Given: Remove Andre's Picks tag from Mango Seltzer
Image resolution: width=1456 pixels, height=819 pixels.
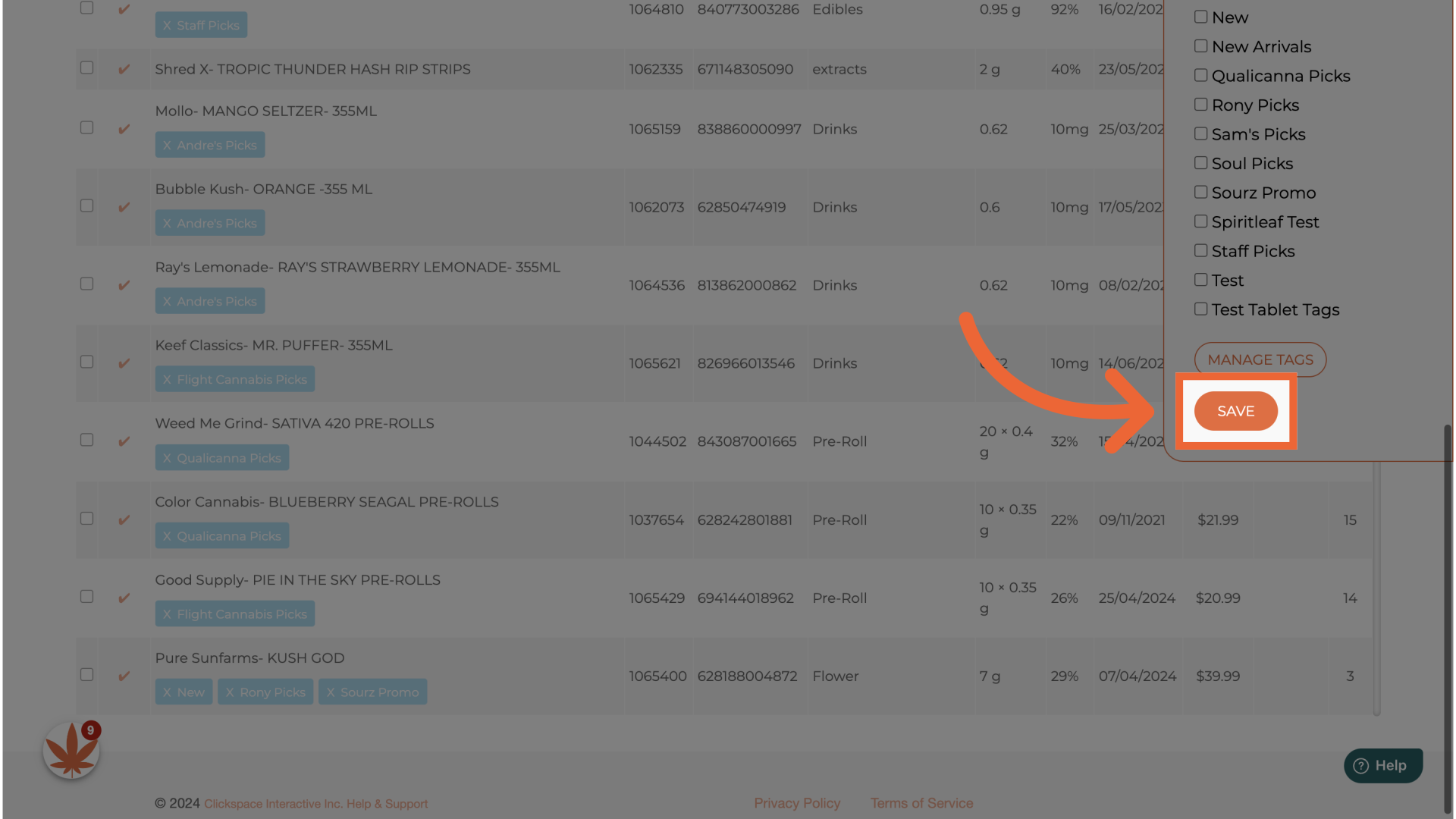Looking at the screenshot, I should pyautogui.click(x=167, y=145).
